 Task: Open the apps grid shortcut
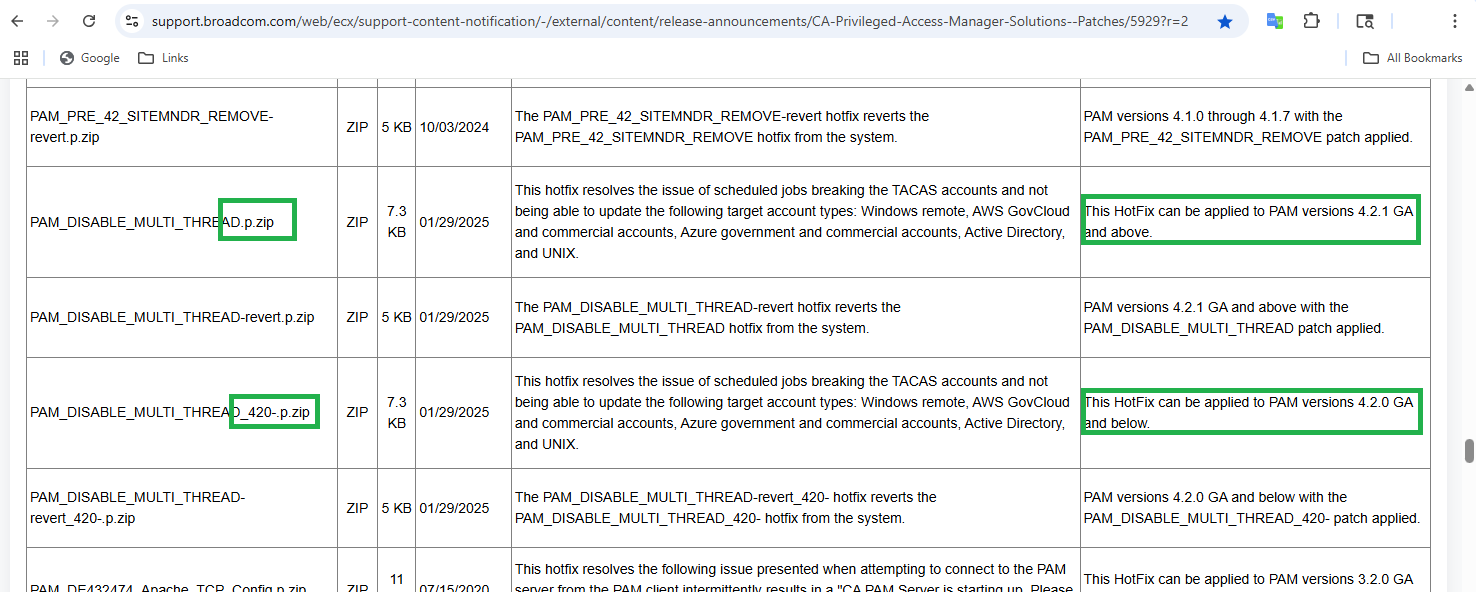pyautogui.click(x=21, y=58)
